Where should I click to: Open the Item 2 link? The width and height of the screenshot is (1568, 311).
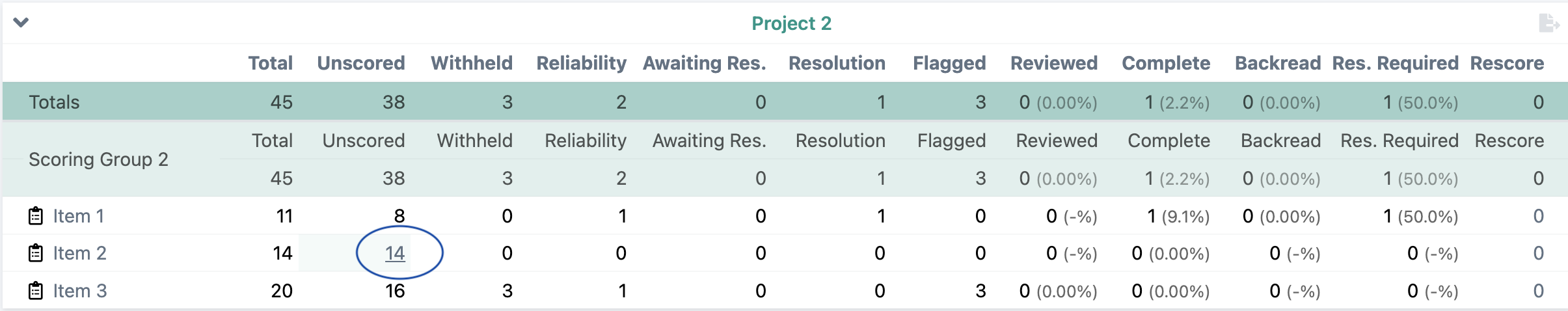(x=79, y=253)
